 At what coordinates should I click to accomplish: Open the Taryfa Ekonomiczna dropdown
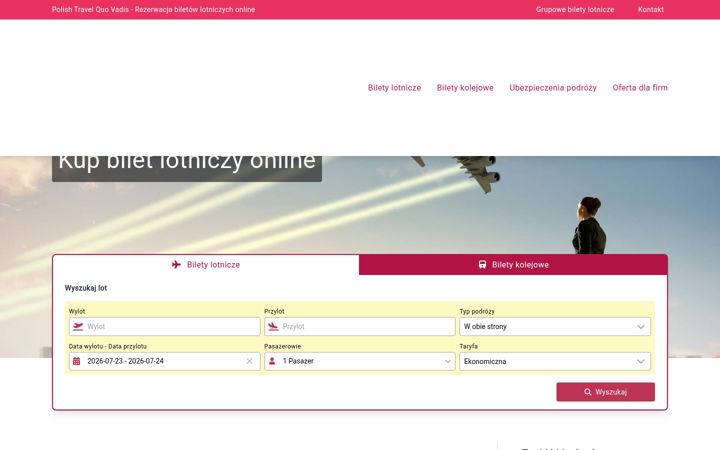point(555,361)
